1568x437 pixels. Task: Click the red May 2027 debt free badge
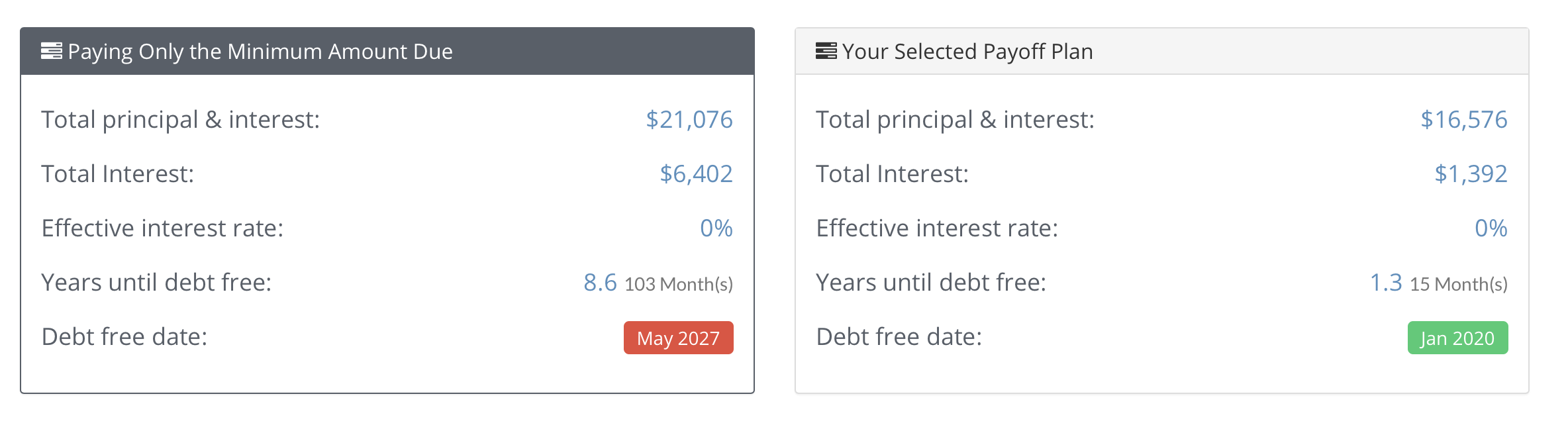tap(679, 338)
